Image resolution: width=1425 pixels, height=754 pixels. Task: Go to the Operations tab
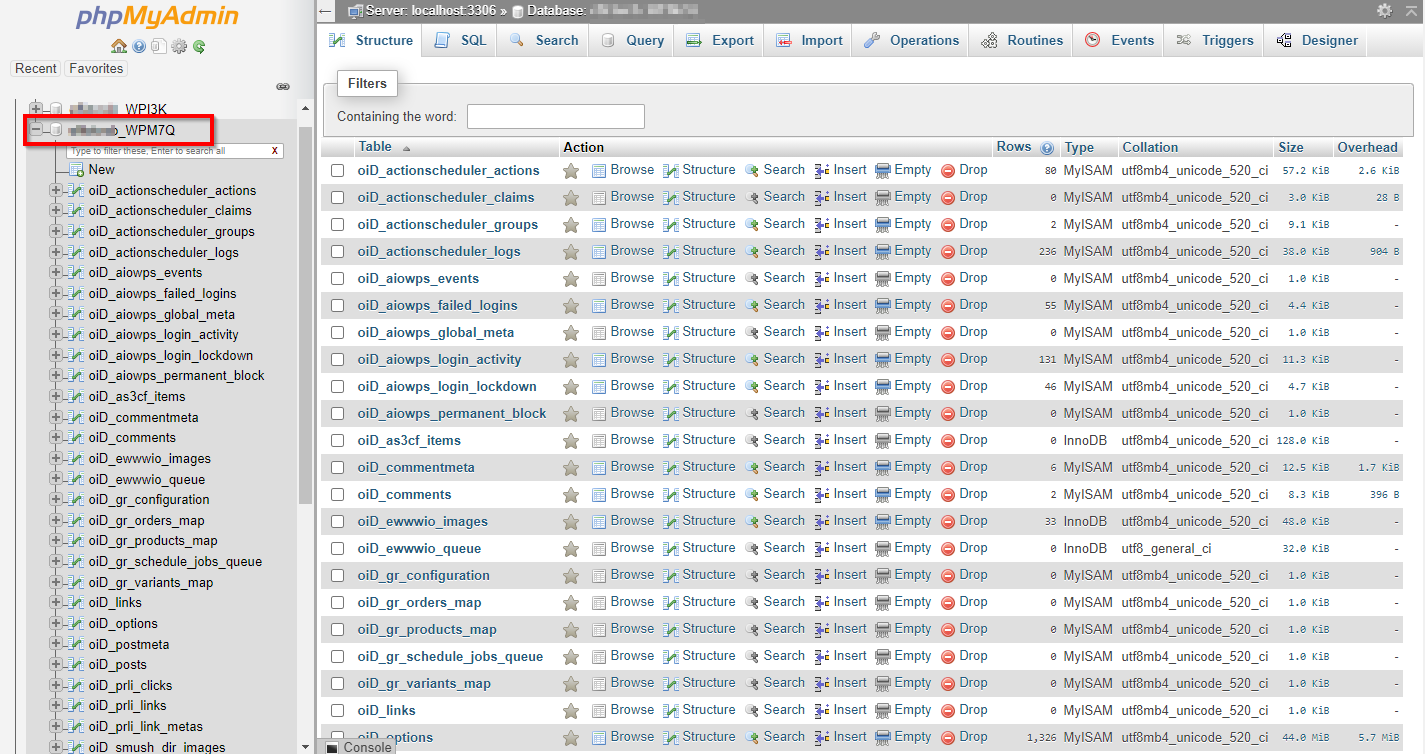911,41
